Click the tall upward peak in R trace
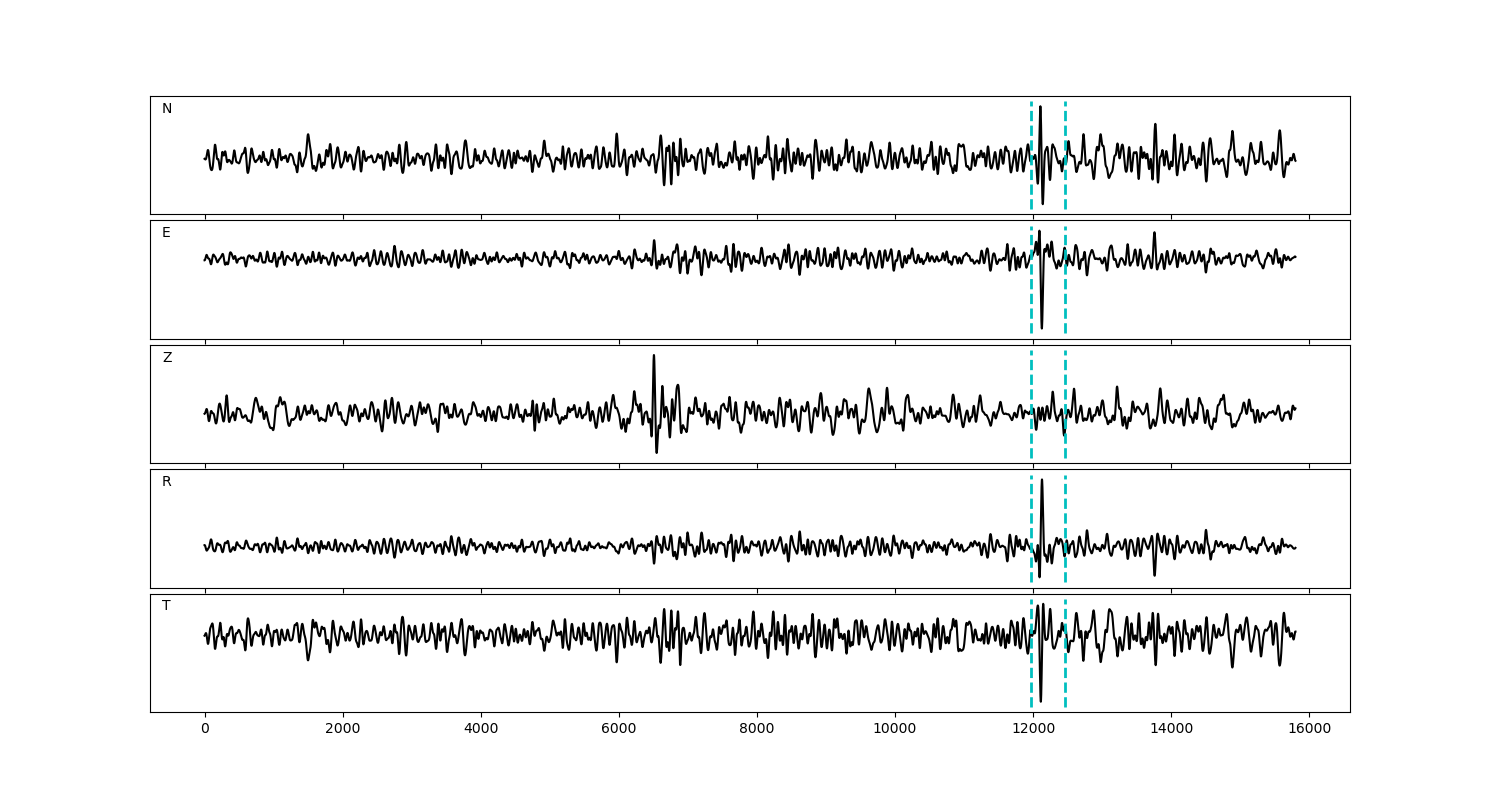Image resolution: width=1500 pixels, height=800 pixels. (x=1042, y=482)
